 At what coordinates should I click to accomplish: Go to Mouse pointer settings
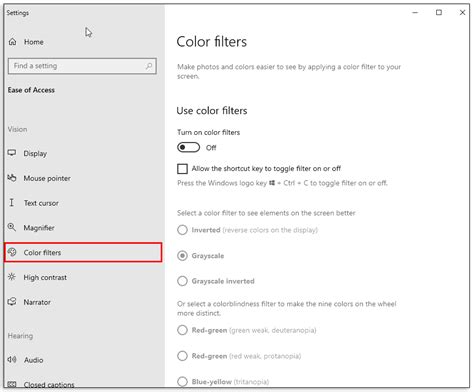pos(47,178)
